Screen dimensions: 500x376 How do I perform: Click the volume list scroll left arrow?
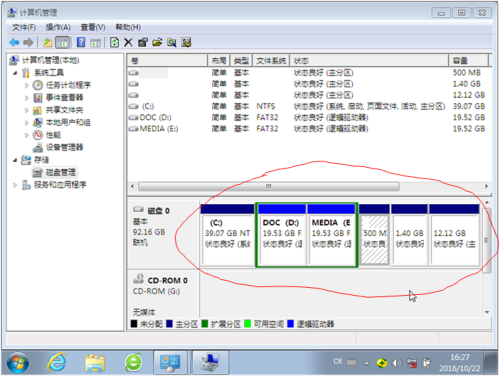click(x=132, y=186)
